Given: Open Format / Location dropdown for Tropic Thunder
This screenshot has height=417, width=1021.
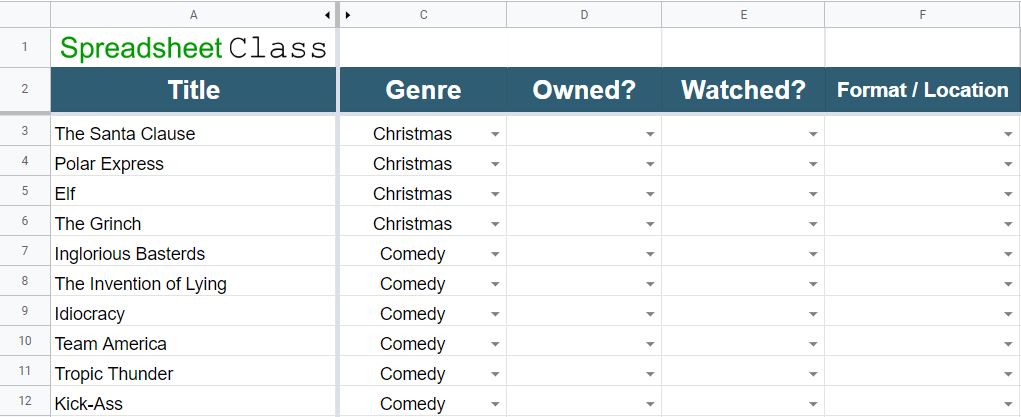Looking at the screenshot, I should tap(1008, 374).
